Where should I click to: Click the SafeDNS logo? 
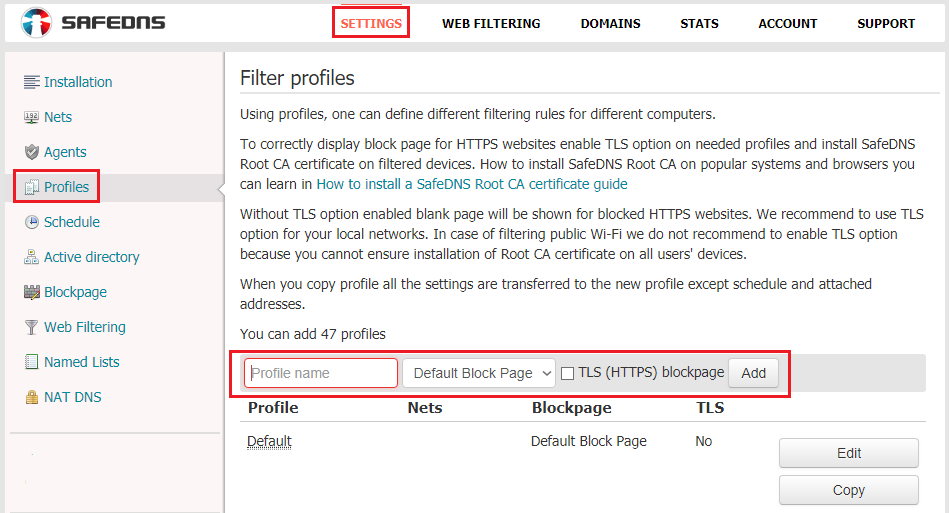[93, 23]
